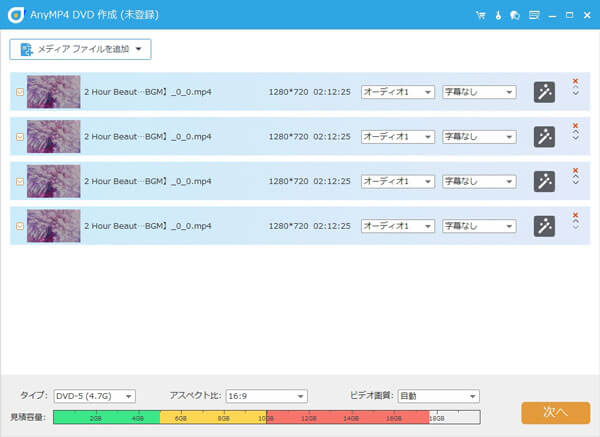Viewport: 600px width, 437px height.
Task: Toggle checkbox of the fourth video row
Action: 20,227
